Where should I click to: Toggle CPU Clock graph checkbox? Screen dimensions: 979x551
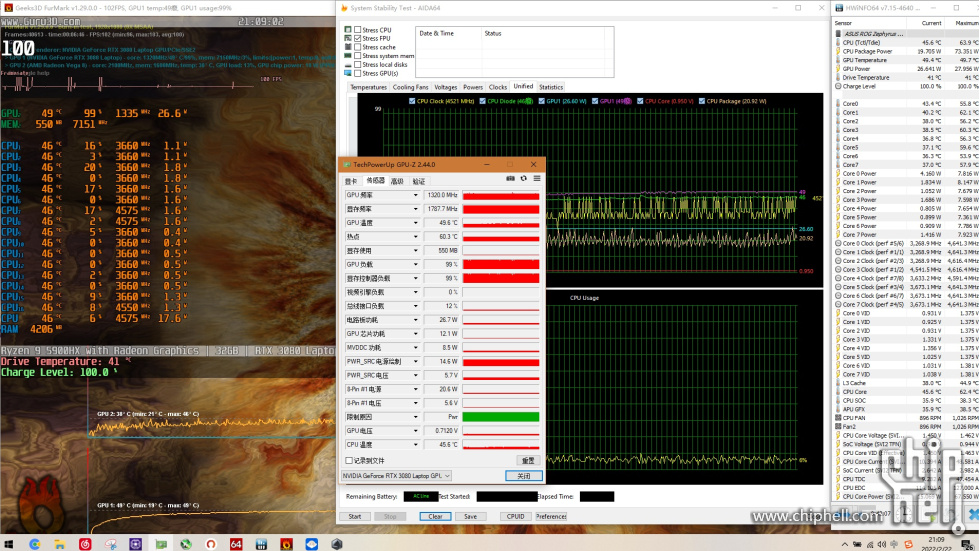click(x=411, y=101)
